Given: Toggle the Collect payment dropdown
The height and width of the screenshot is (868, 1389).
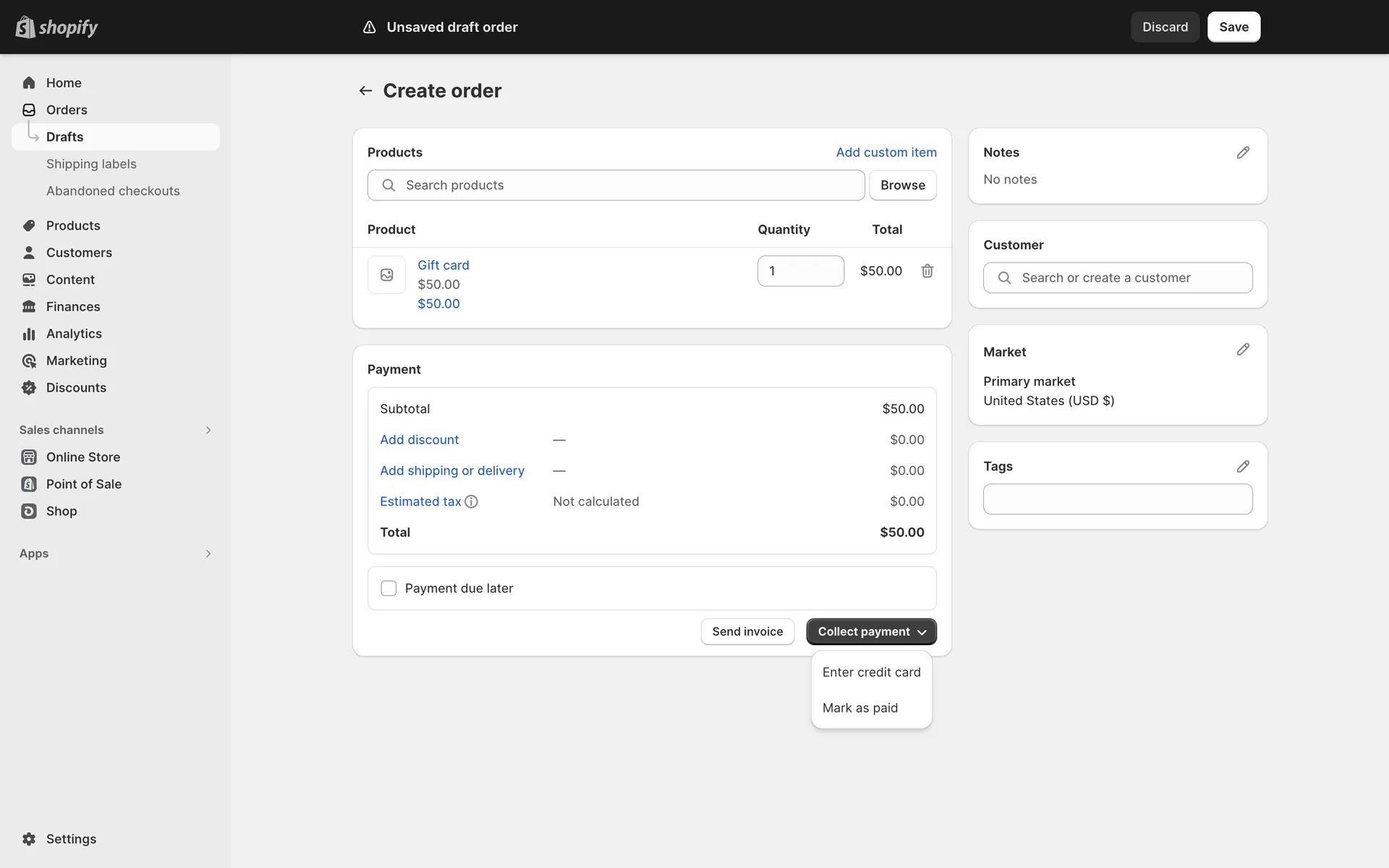Looking at the screenshot, I should (871, 631).
